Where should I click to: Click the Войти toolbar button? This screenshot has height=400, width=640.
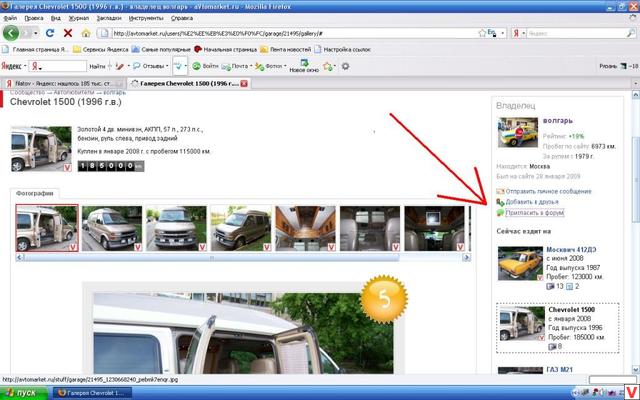pos(205,66)
